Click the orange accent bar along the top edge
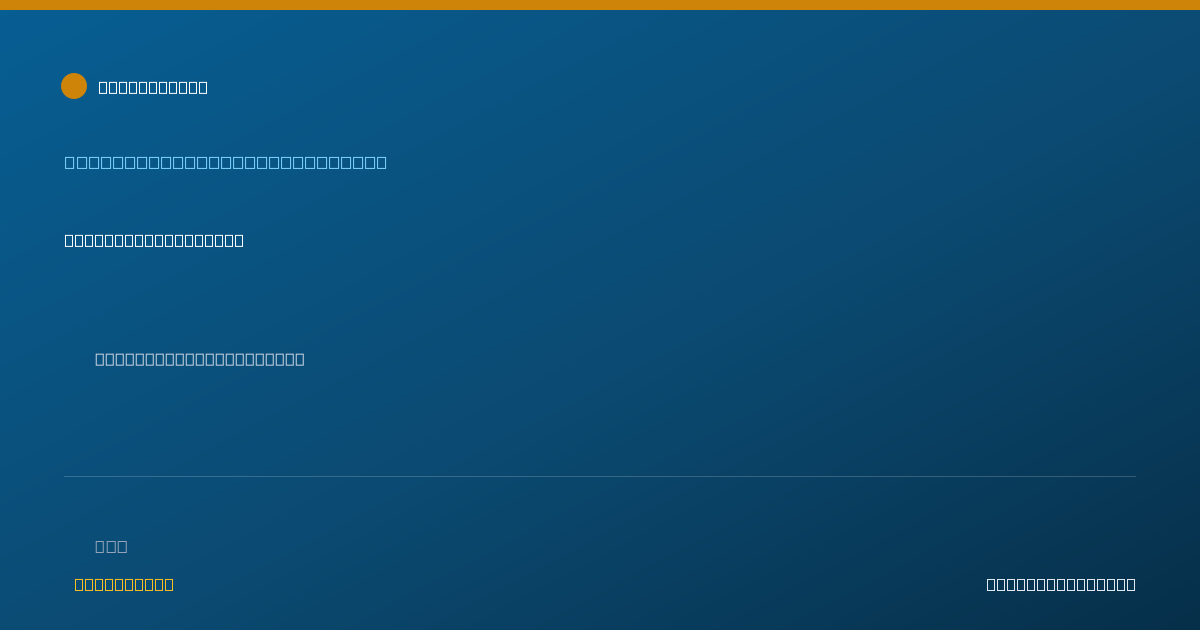Viewport: 1200px width, 630px height. [x=600, y=5]
